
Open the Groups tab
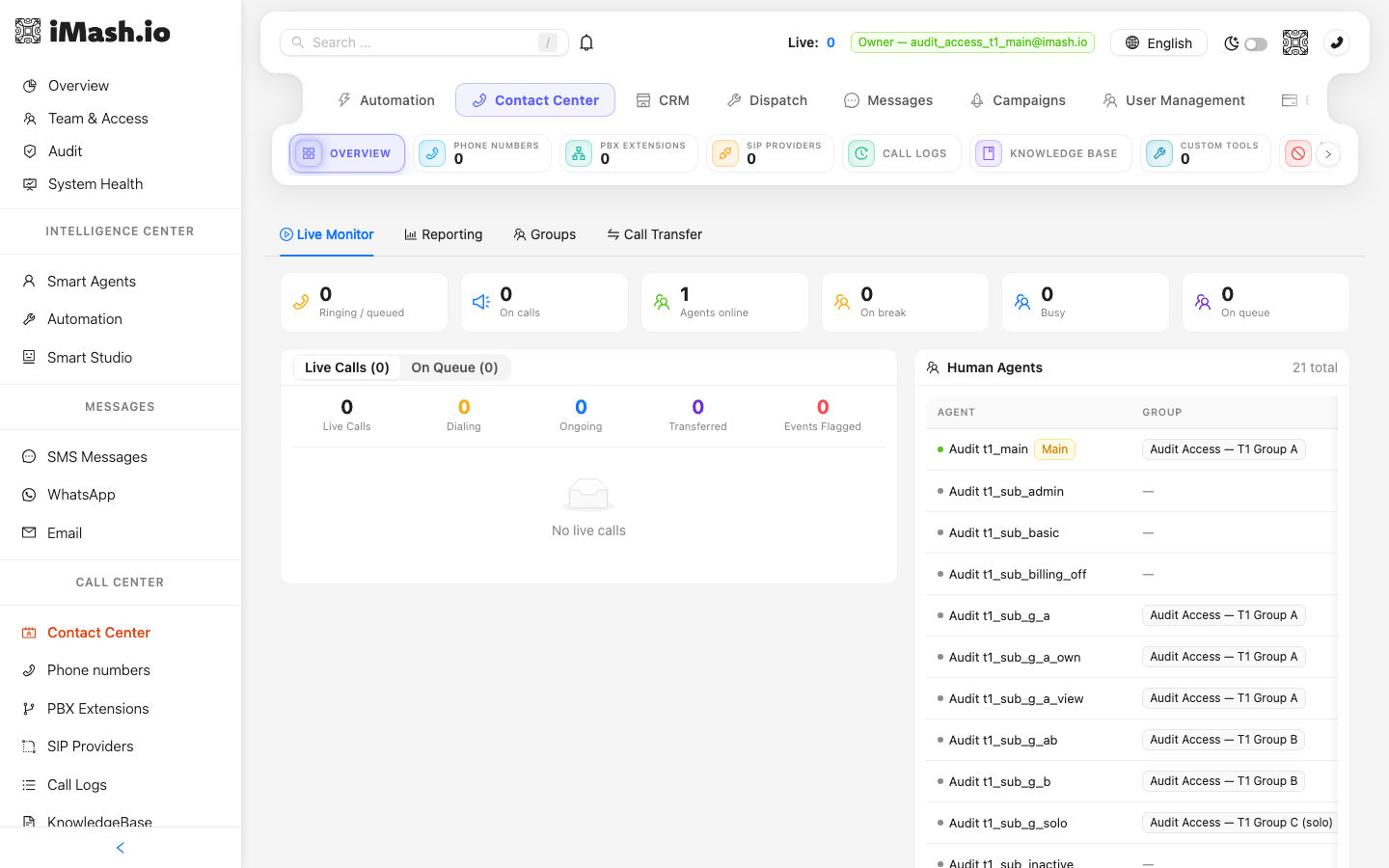545,234
